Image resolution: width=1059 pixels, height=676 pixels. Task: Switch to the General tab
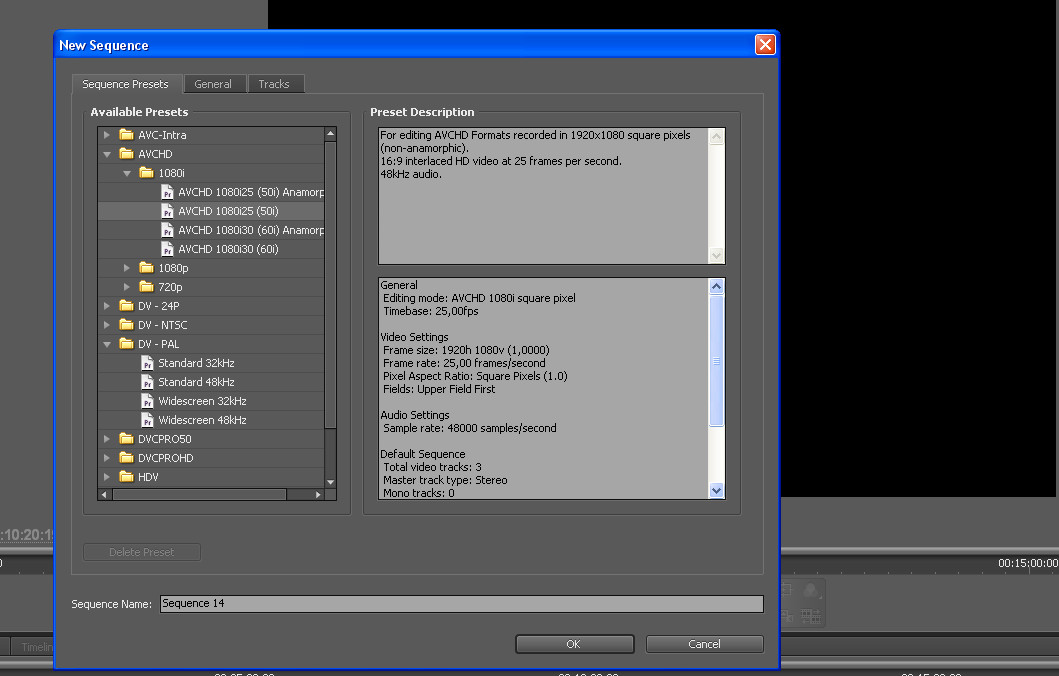point(213,84)
